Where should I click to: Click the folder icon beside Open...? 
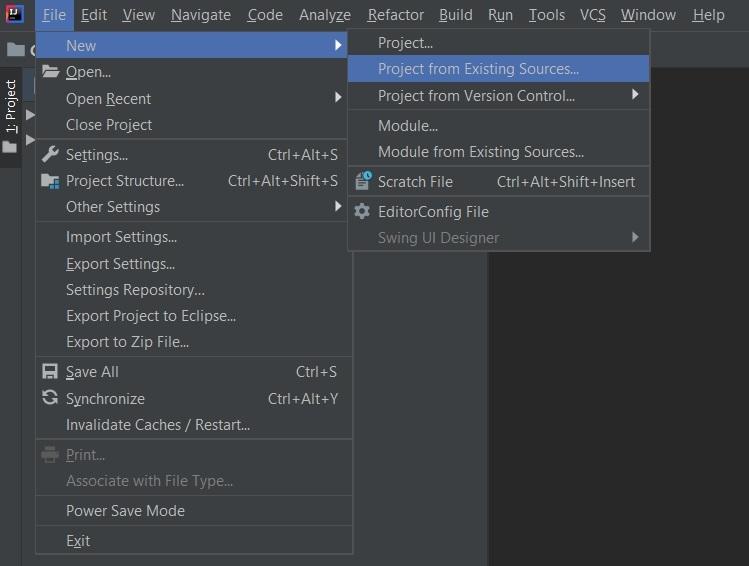[50, 72]
